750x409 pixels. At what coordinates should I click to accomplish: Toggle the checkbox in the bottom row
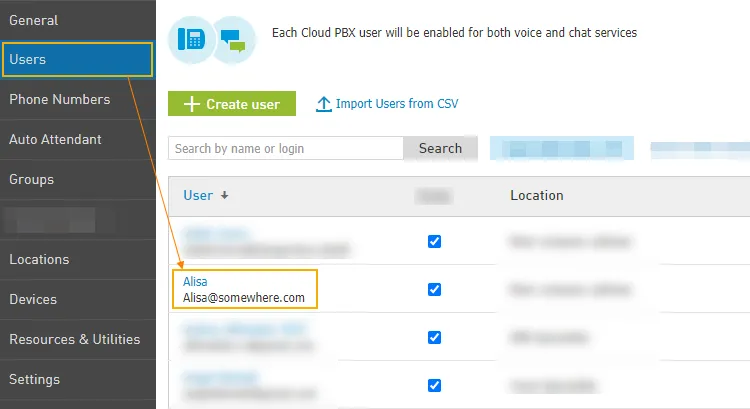[x=434, y=386]
